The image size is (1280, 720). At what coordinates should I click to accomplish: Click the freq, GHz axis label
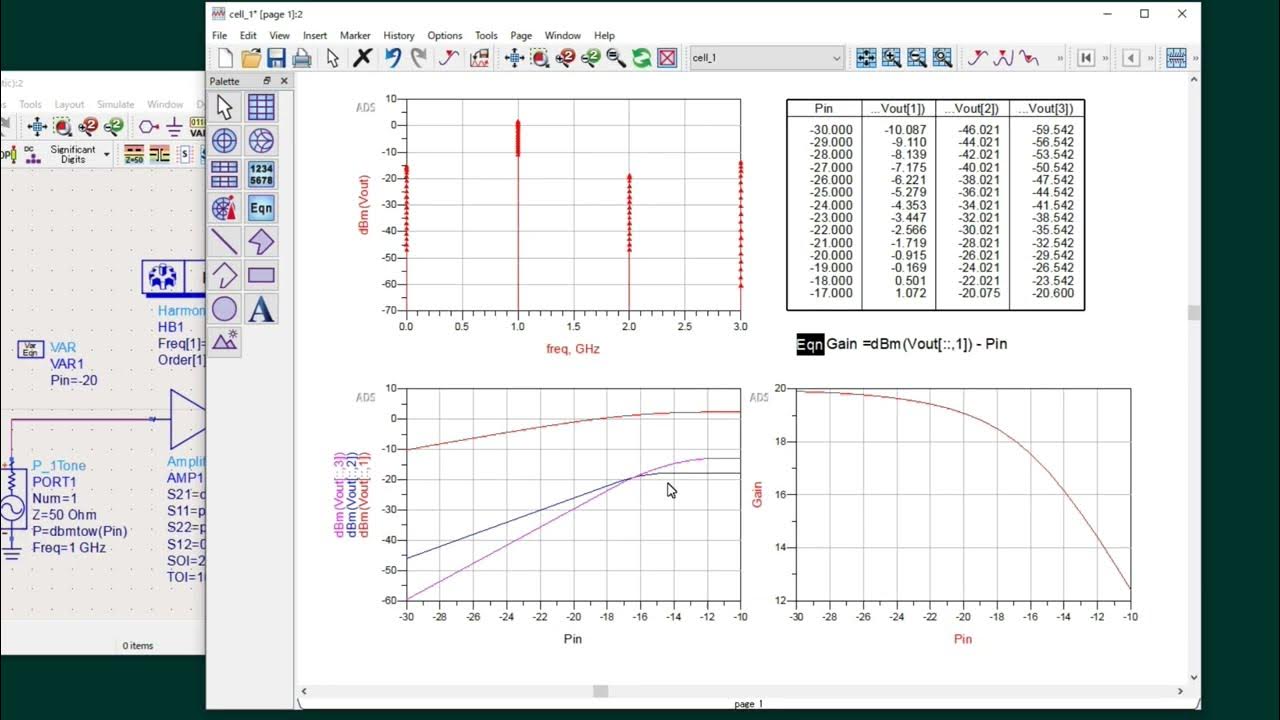tap(573, 349)
